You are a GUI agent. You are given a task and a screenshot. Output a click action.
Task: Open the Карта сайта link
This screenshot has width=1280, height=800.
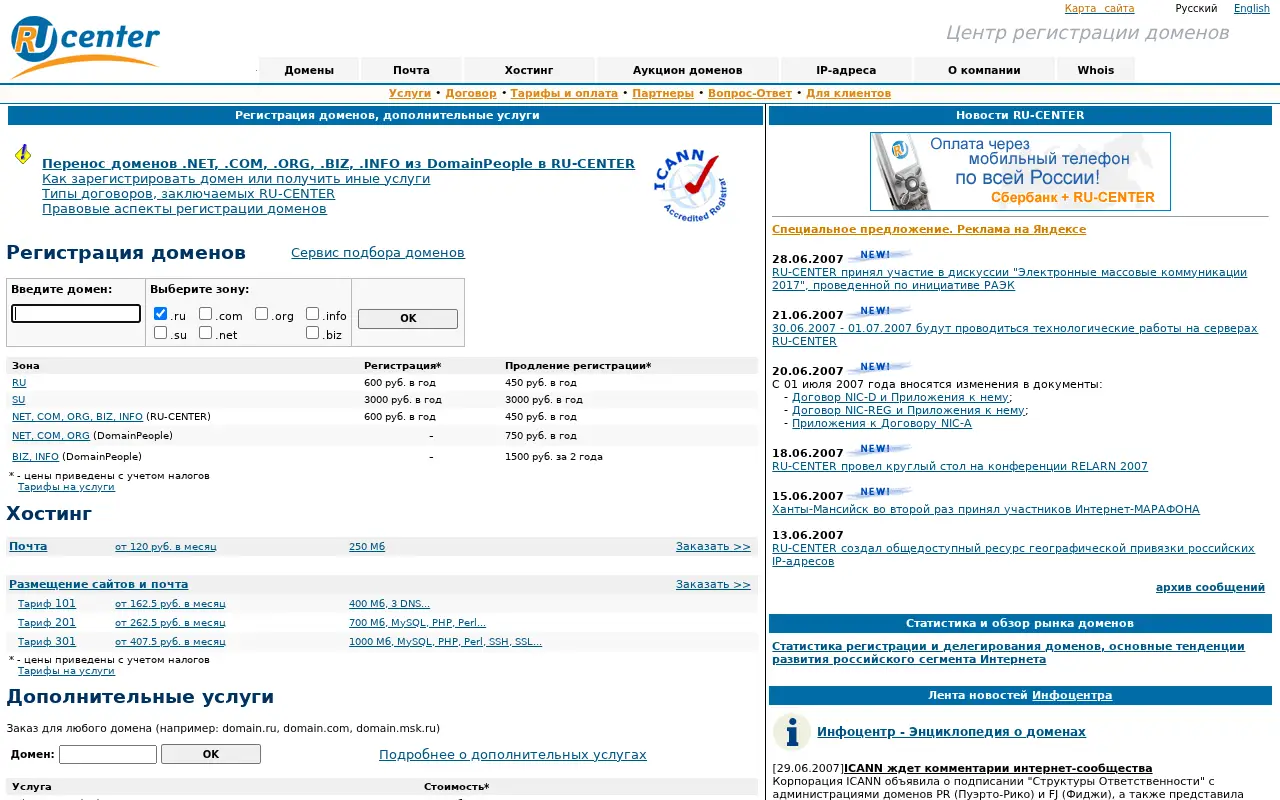pyautogui.click(x=1099, y=8)
